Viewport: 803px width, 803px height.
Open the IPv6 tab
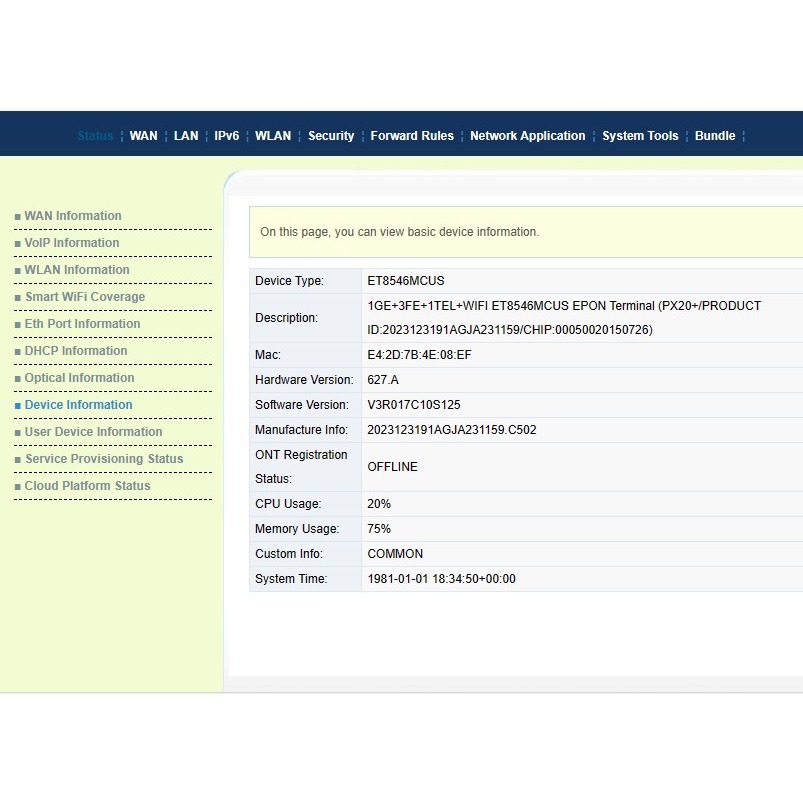coord(227,136)
